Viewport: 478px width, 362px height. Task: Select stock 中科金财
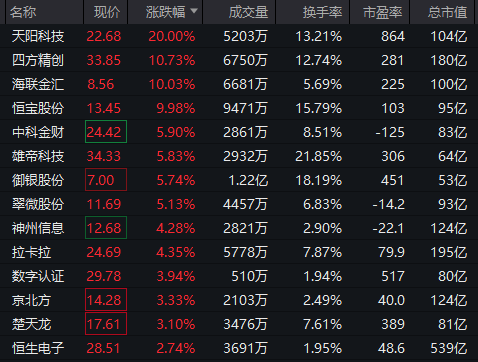[x=38, y=132]
